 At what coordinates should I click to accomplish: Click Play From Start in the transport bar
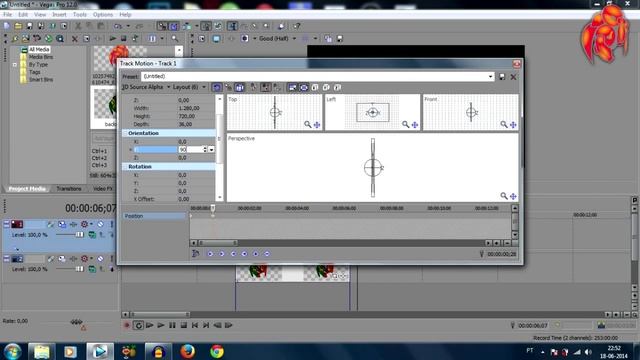coord(150,325)
